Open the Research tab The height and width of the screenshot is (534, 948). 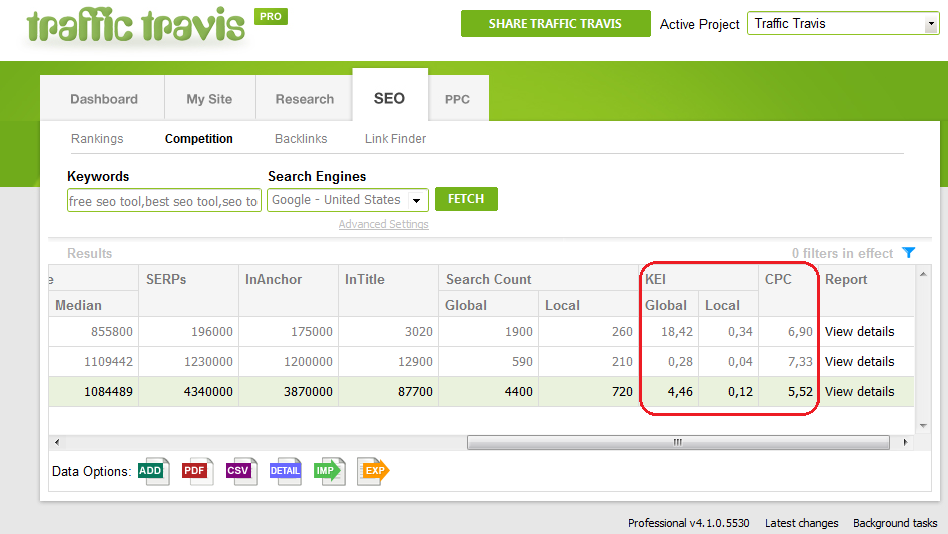(x=305, y=99)
